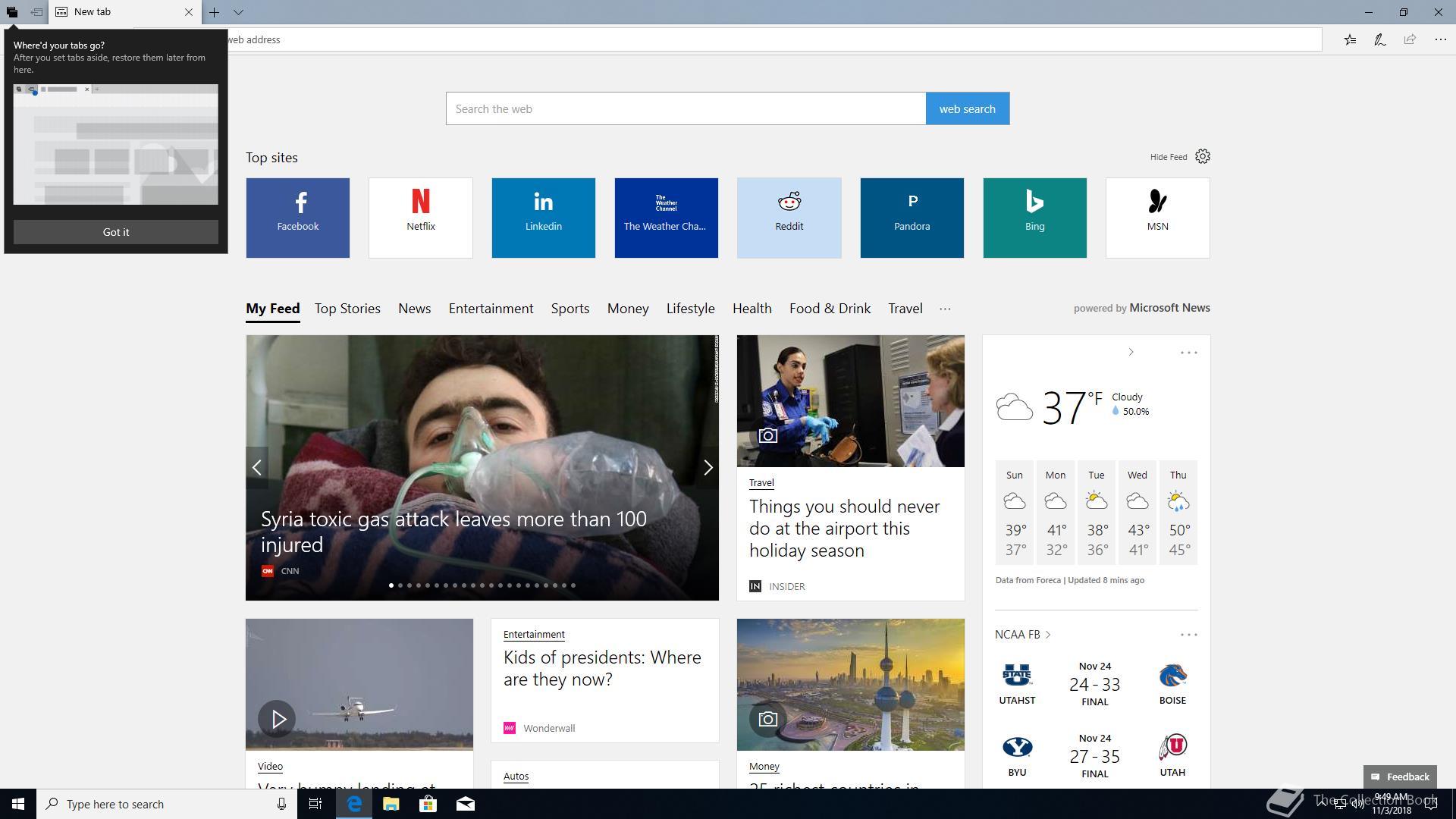Image resolution: width=1456 pixels, height=819 pixels.
Task: Expand more feed categories ellipsis
Action: click(945, 309)
